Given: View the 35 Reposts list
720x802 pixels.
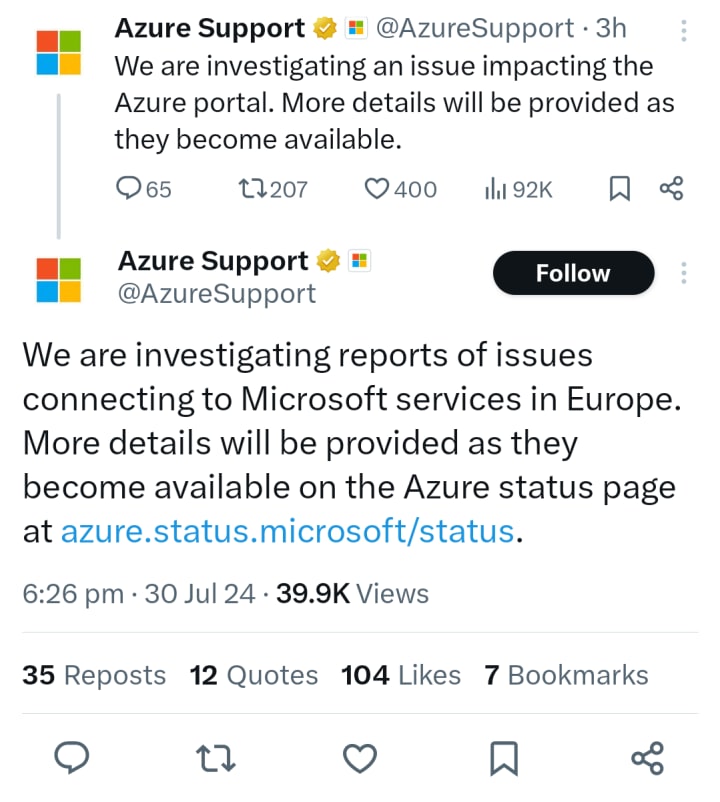Looking at the screenshot, I should click(94, 675).
